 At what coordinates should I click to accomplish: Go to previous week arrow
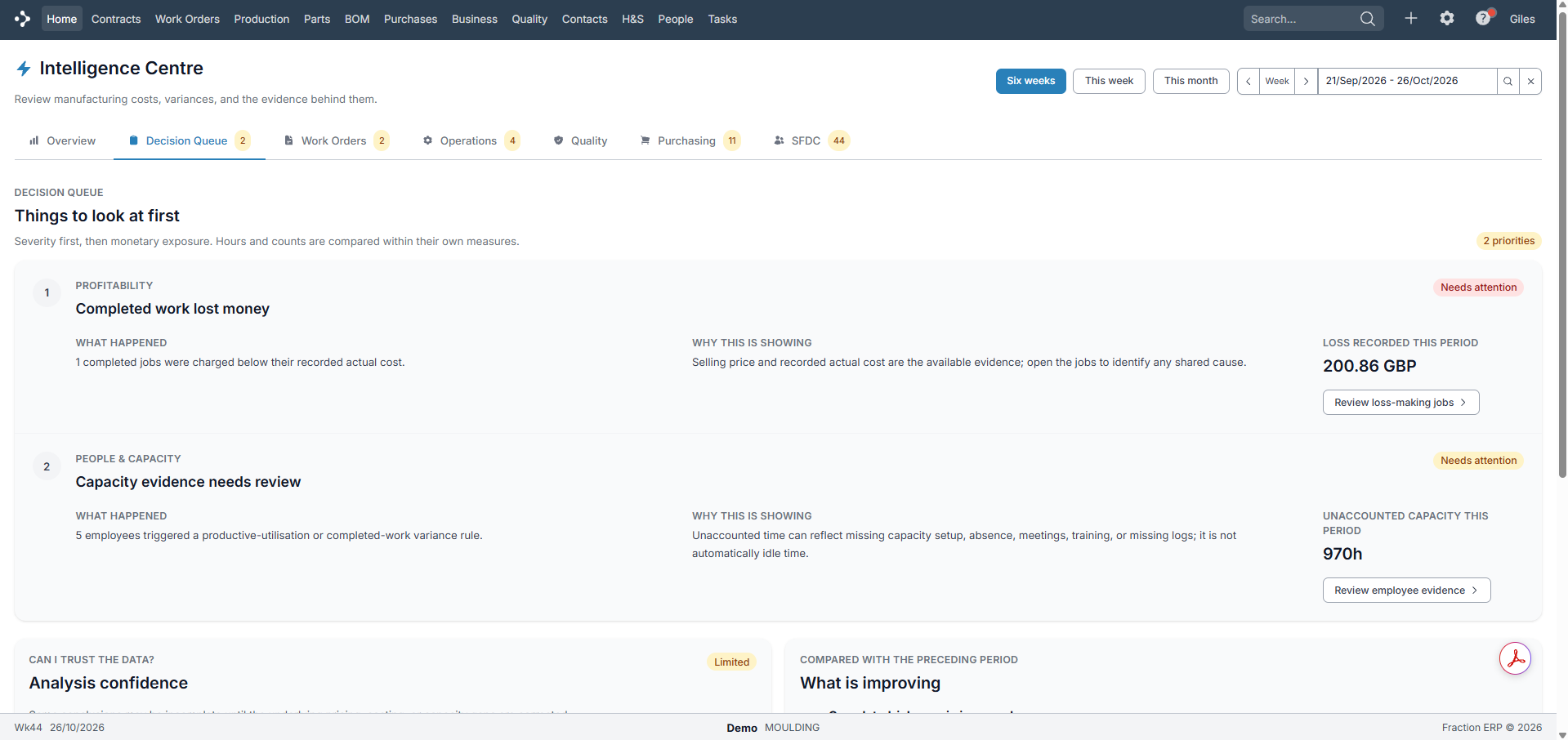pos(1248,81)
